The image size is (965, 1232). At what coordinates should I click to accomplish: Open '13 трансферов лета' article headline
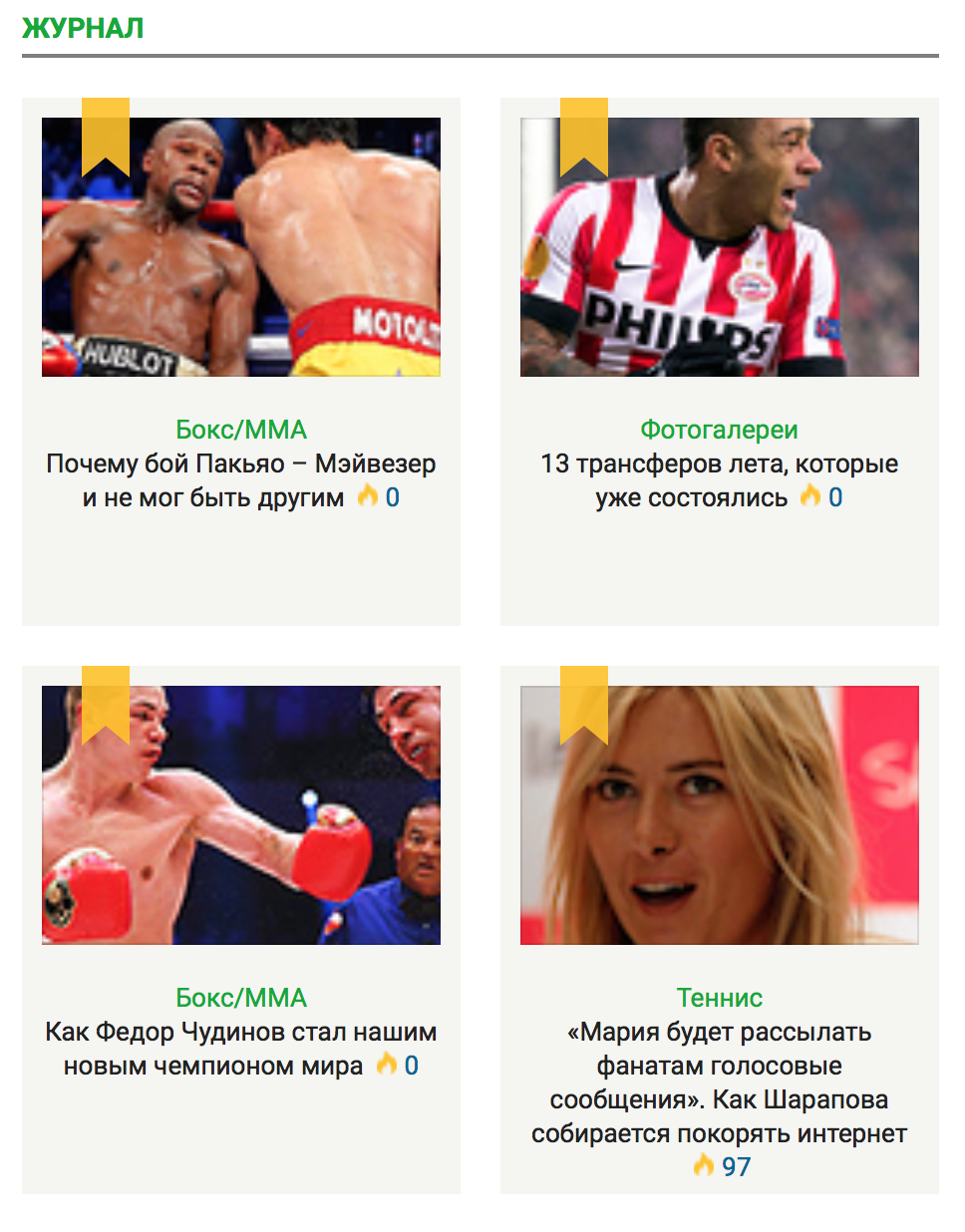coord(720,480)
